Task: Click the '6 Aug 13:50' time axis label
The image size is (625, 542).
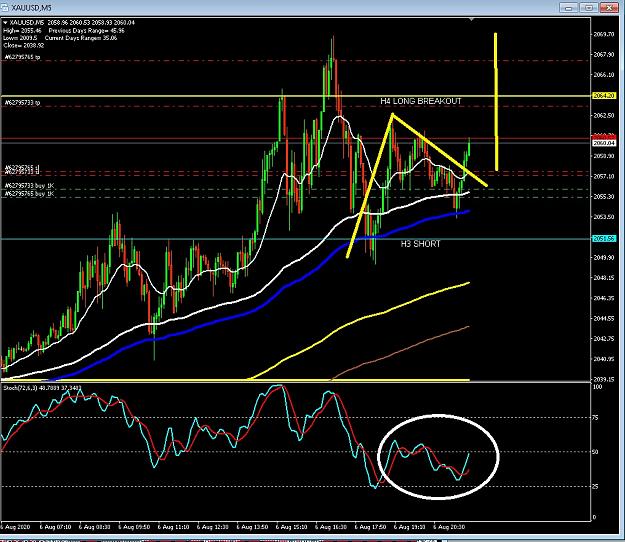Action: coord(252,527)
